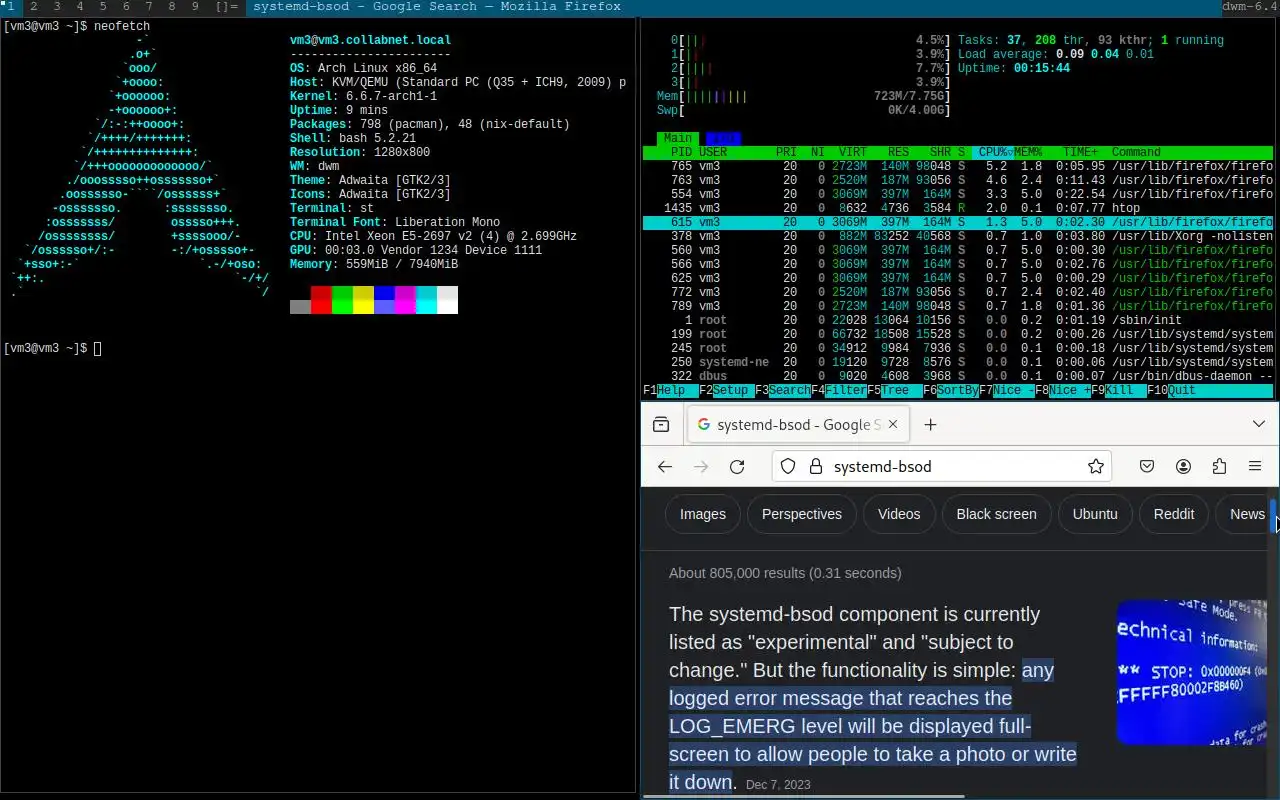Image resolution: width=1280 pixels, height=800 pixels.
Task: Go back with Firefox back arrow
Action: [665, 467]
